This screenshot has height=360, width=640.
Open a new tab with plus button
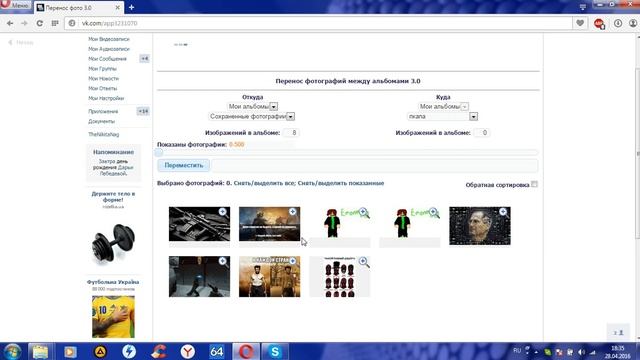click(x=131, y=7)
